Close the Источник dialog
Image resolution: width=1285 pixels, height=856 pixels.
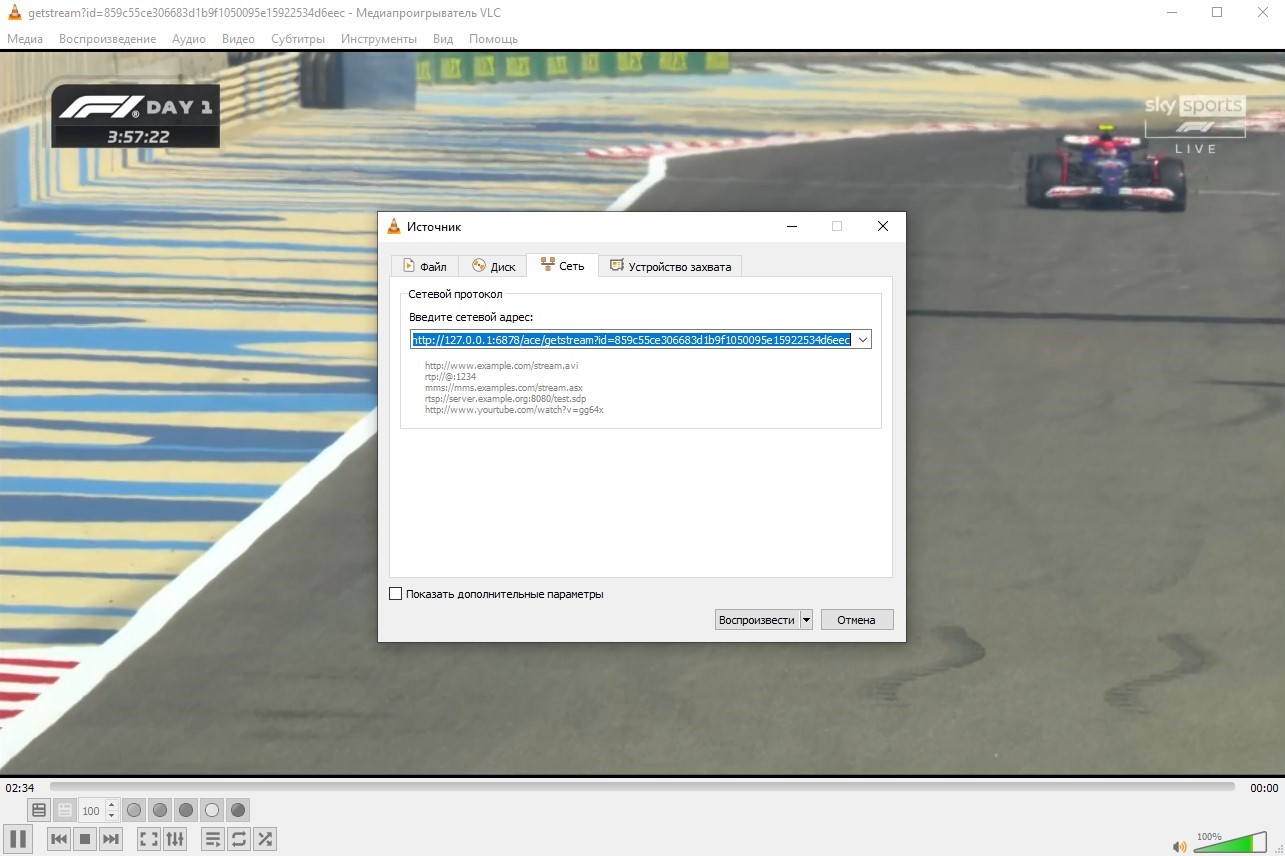tap(882, 227)
